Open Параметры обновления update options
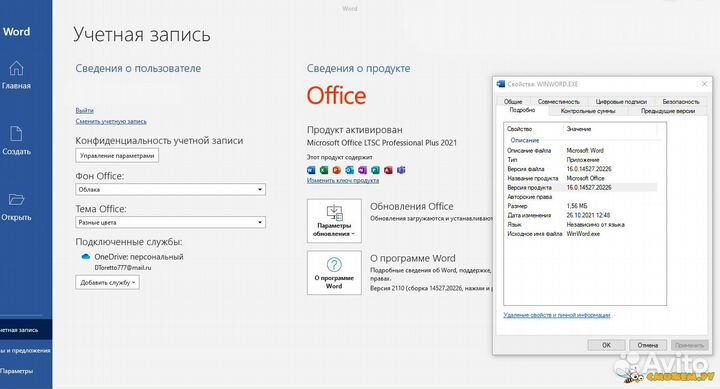 (x=334, y=221)
